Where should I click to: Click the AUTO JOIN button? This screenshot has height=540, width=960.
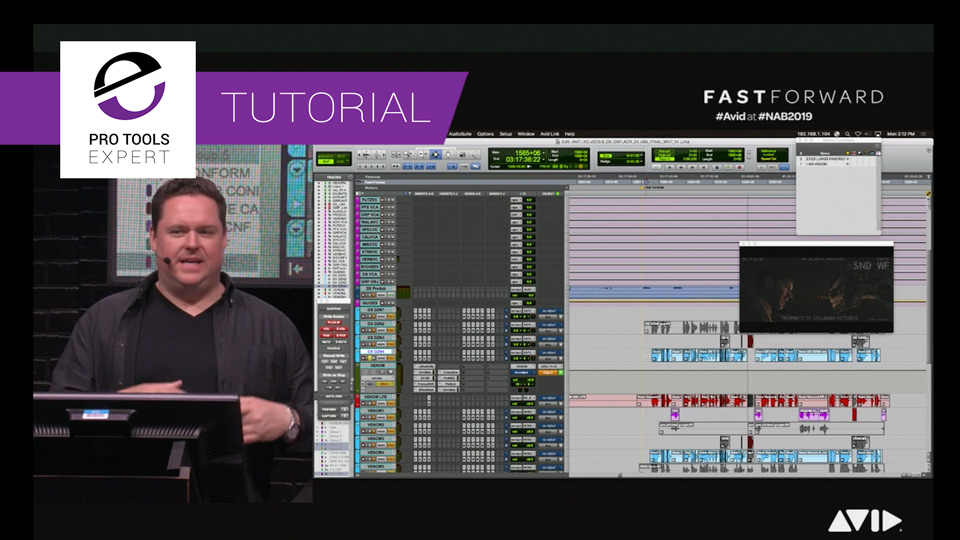pyautogui.click(x=334, y=396)
